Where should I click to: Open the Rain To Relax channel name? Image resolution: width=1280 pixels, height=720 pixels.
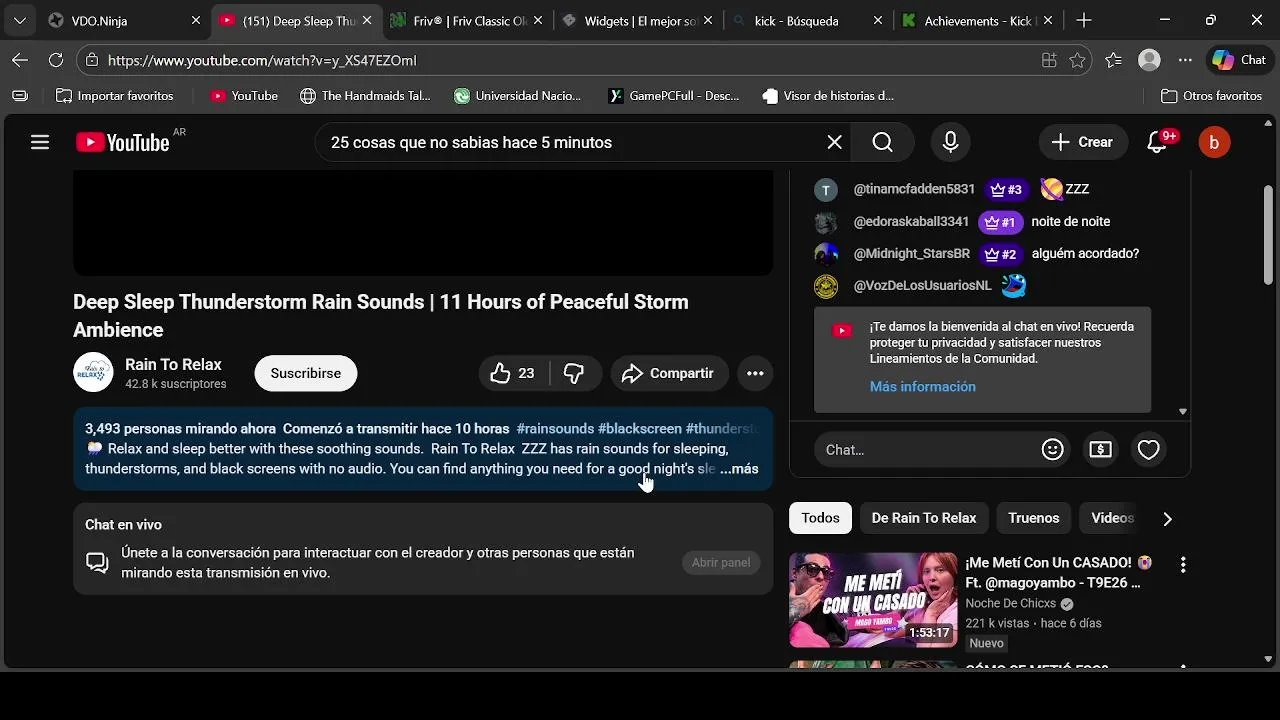pos(173,364)
